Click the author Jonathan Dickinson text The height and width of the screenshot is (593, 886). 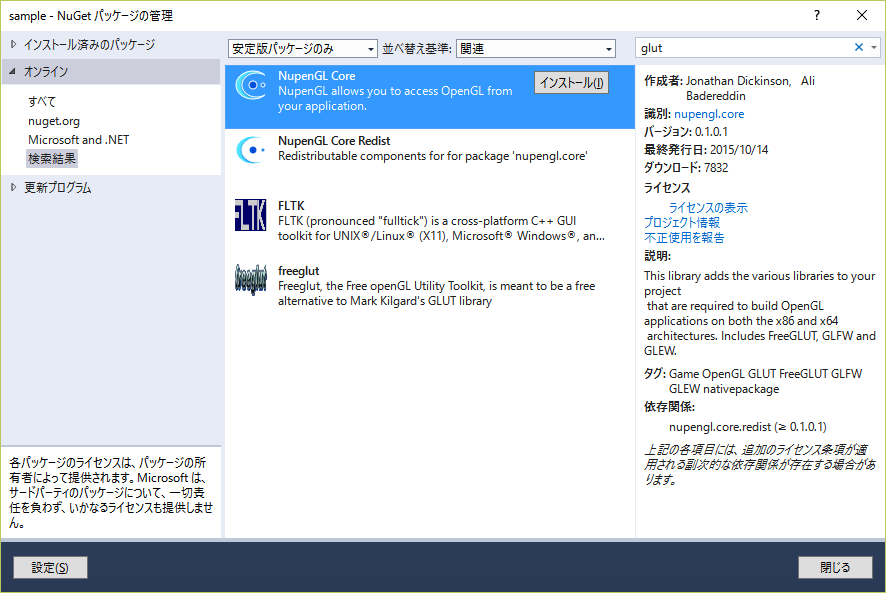click(x=737, y=81)
